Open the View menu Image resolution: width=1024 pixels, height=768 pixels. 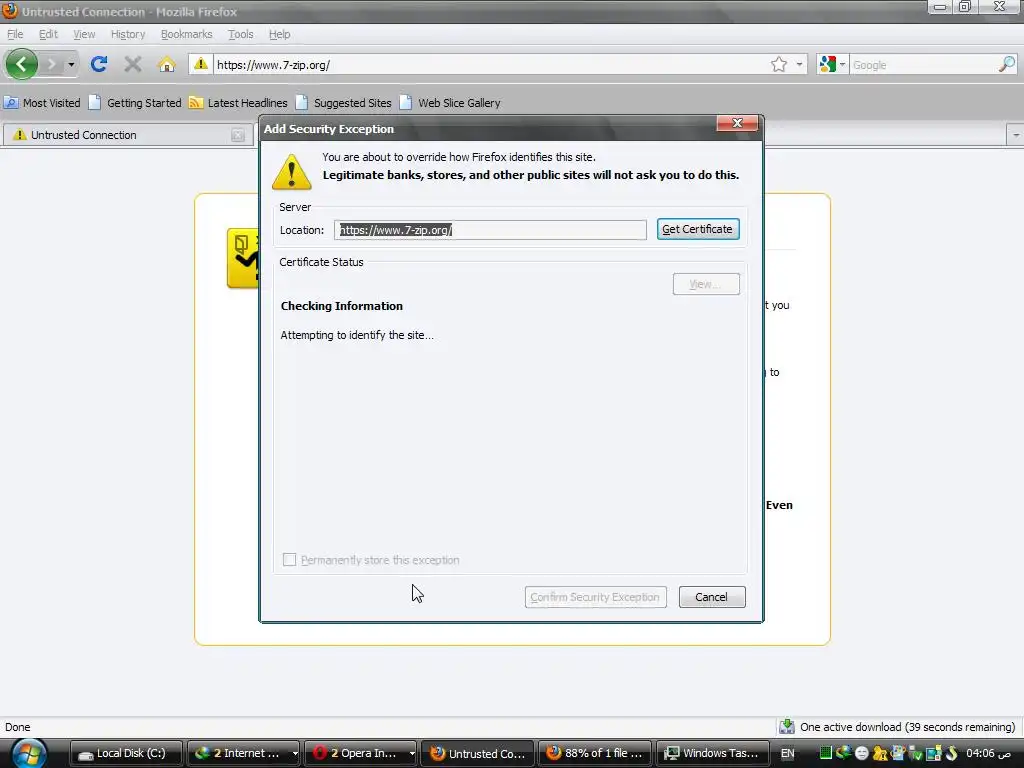(x=84, y=34)
